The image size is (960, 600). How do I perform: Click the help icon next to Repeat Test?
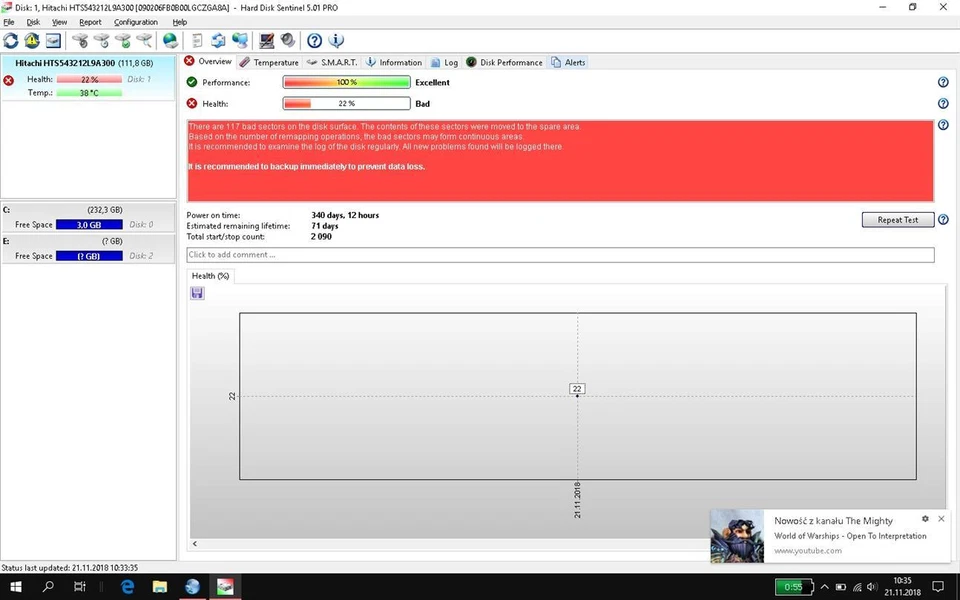click(943, 219)
